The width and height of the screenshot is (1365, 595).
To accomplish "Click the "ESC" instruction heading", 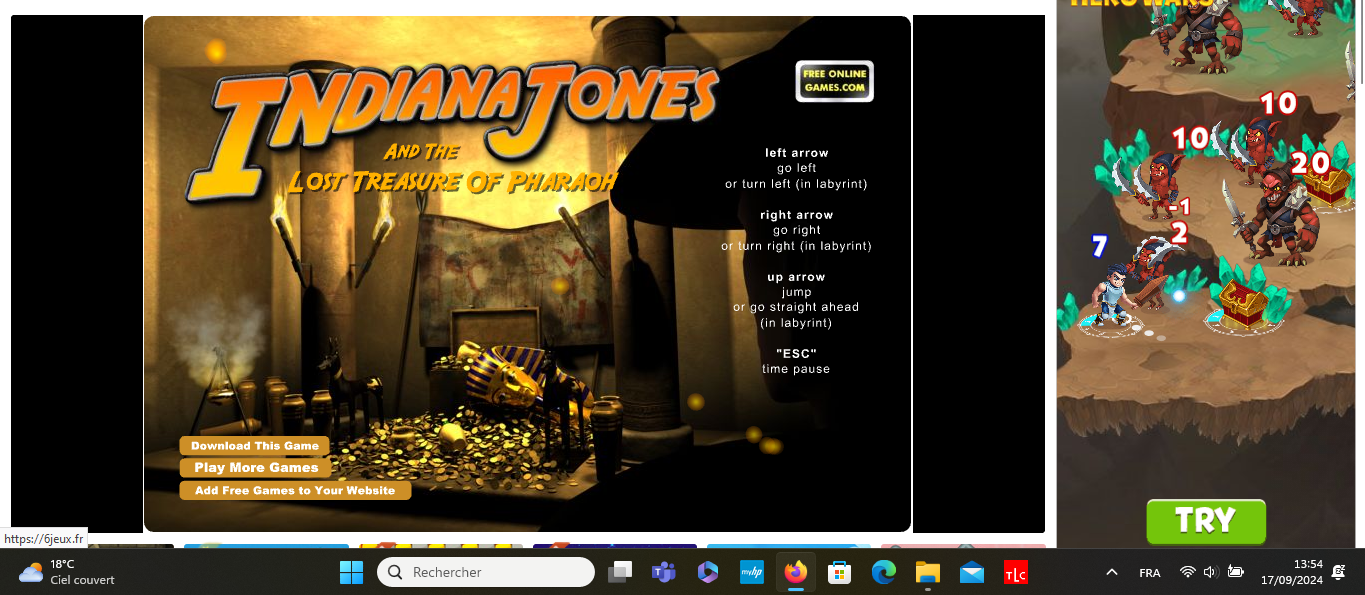I will click(797, 353).
